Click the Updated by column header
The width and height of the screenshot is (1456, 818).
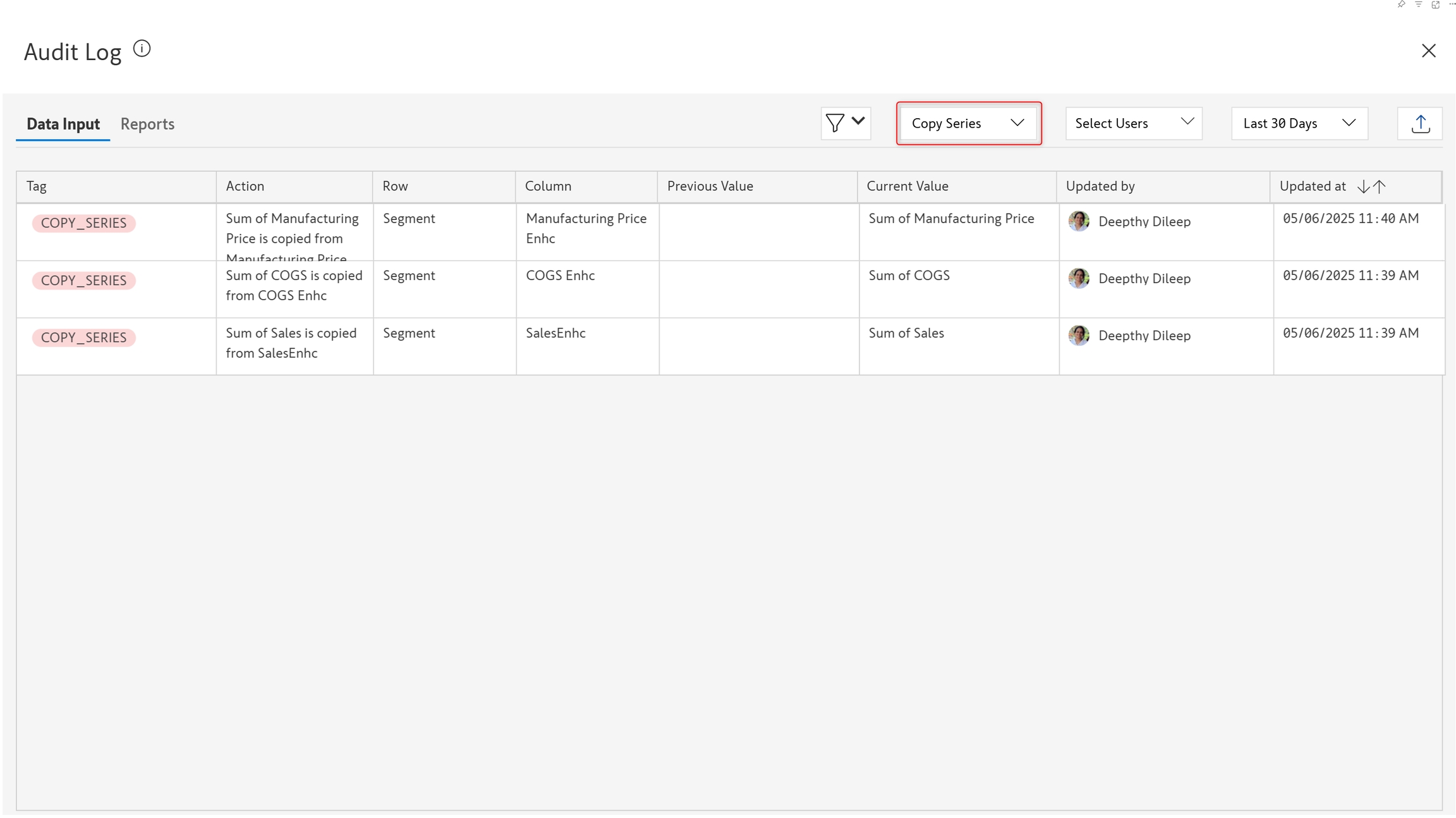1100,186
